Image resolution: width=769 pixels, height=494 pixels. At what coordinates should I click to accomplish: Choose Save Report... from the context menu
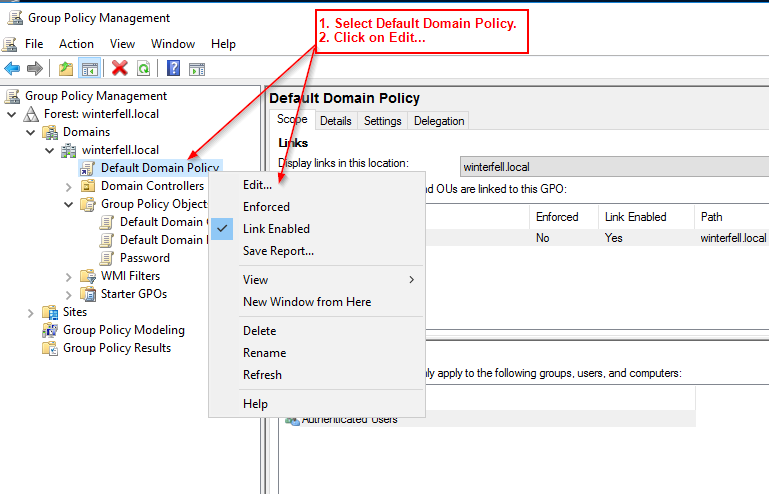coord(278,251)
